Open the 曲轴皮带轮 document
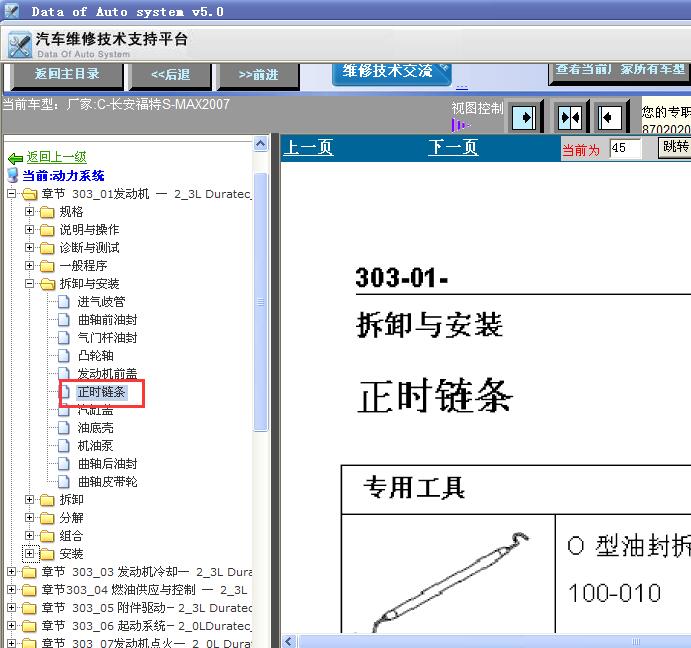The width and height of the screenshot is (691, 648). click(108, 482)
